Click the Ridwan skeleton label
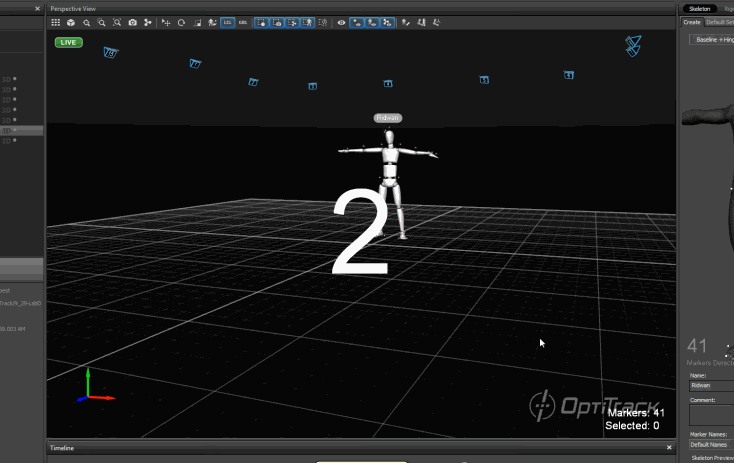Screen dimensions: 734x463 point(388,118)
